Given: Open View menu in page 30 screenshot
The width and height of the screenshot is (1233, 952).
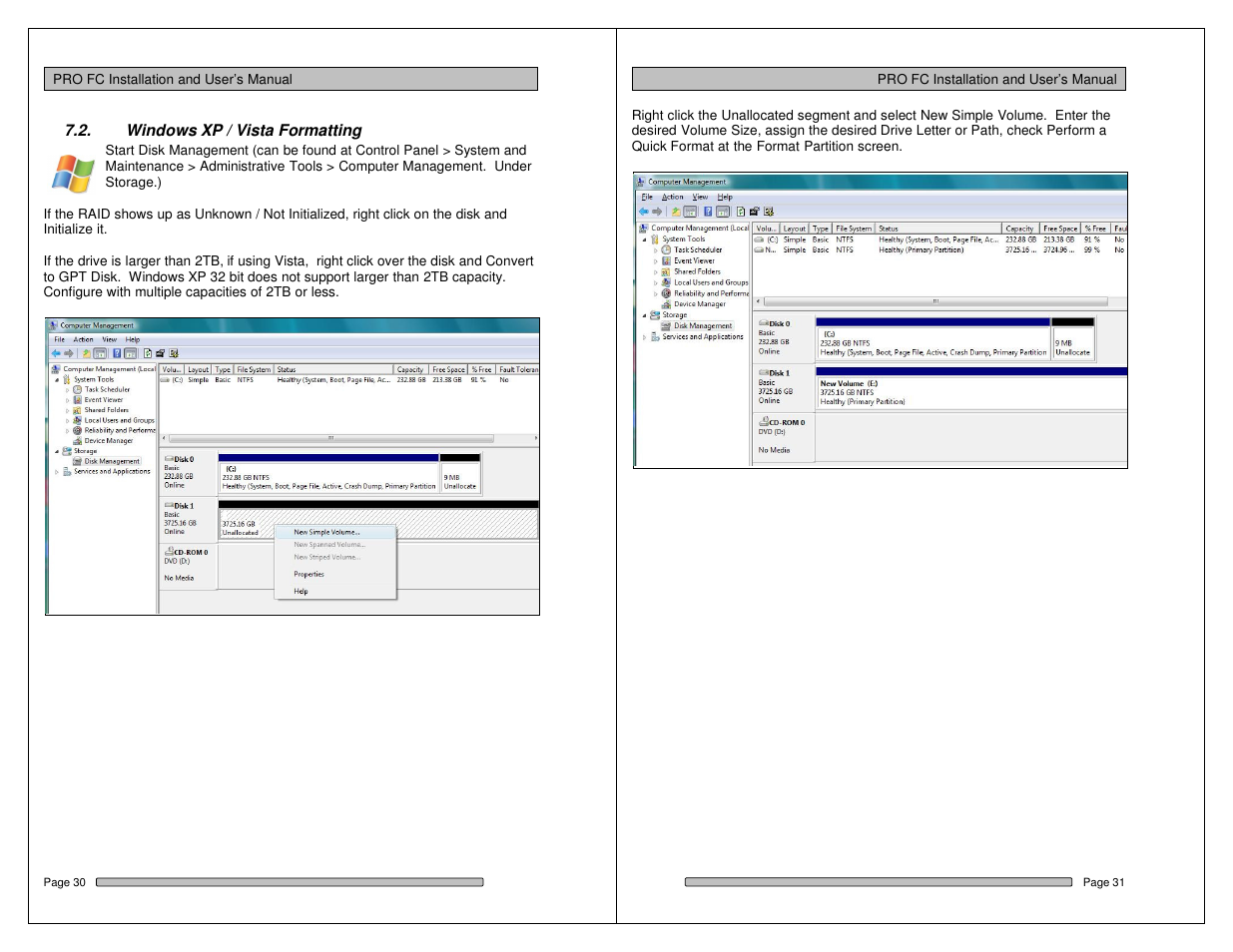Looking at the screenshot, I should [110, 339].
